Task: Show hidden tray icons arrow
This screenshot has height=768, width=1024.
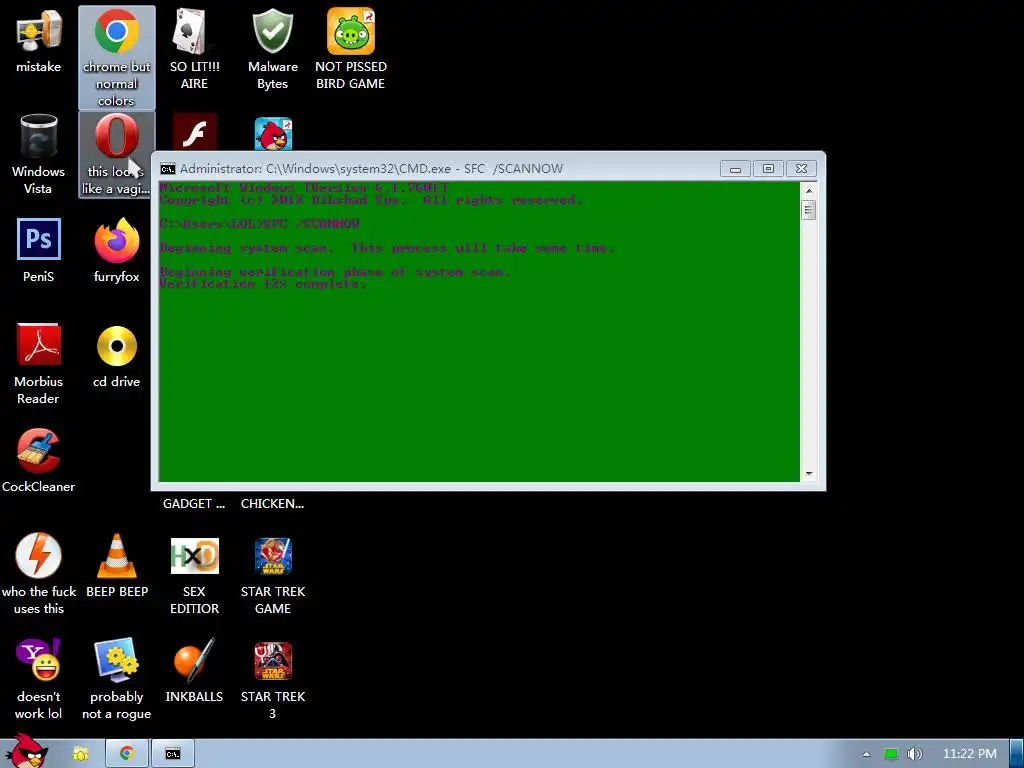Action: (x=866, y=754)
